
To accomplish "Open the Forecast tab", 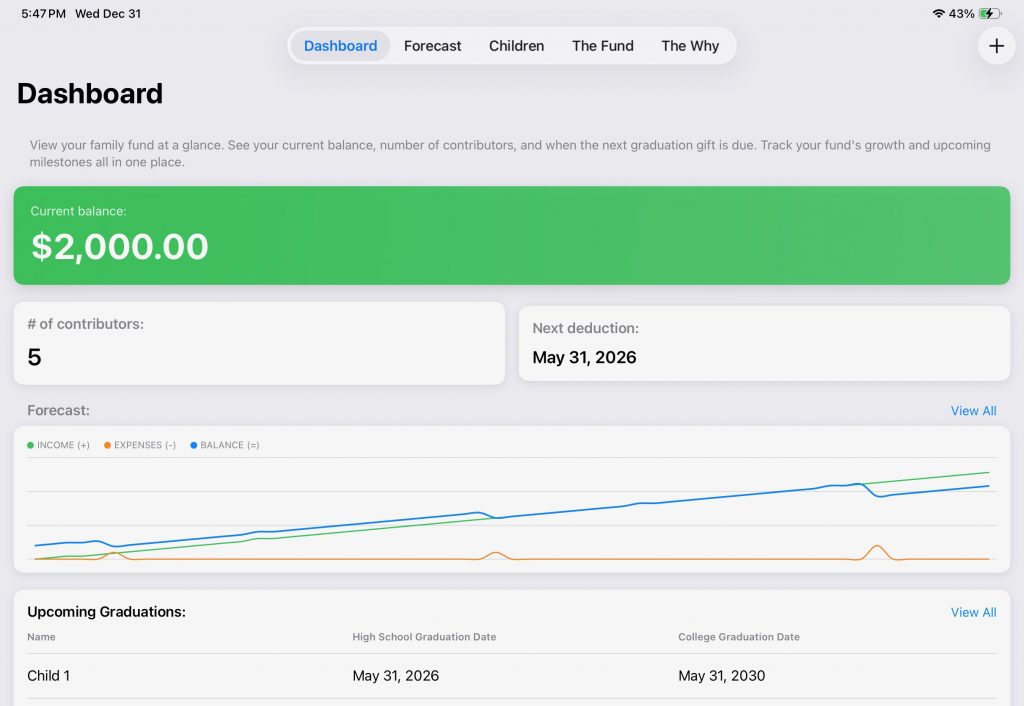I will point(432,46).
